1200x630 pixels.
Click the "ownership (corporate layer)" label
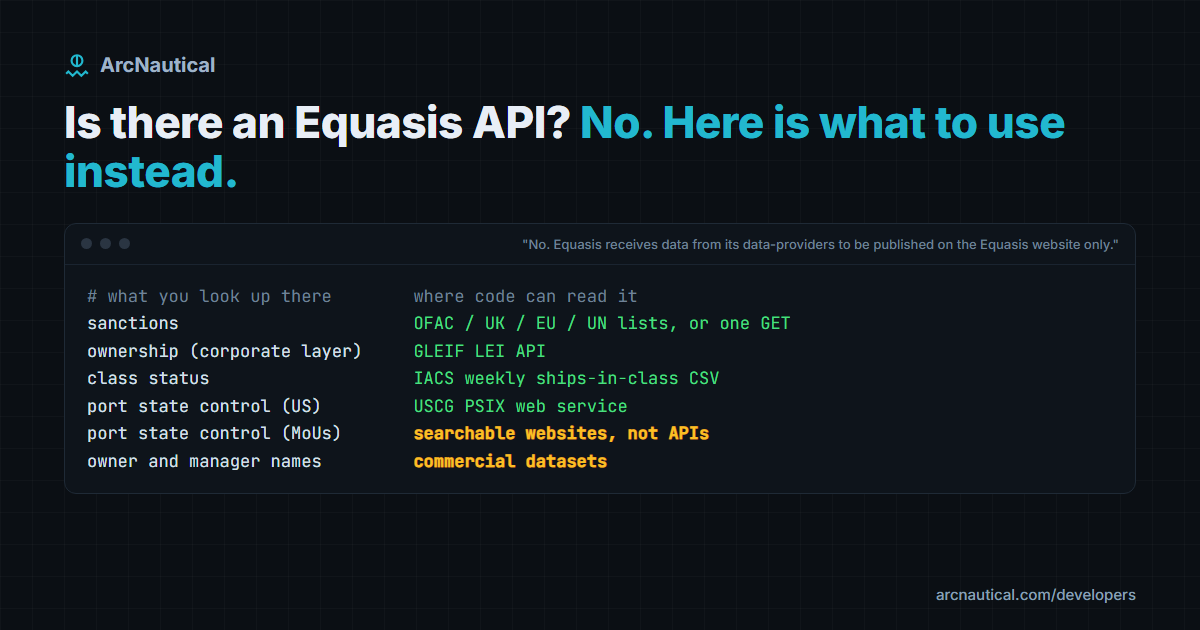point(224,352)
